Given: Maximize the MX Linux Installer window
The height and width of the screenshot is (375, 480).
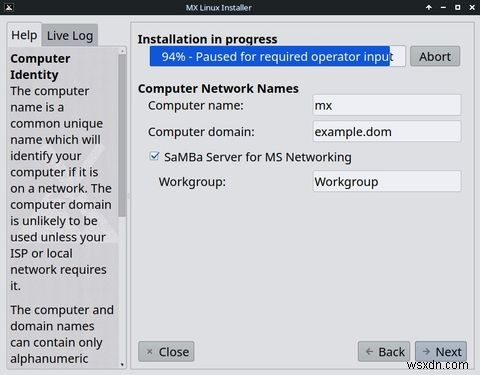Looking at the screenshot, I should pos(458,7).
